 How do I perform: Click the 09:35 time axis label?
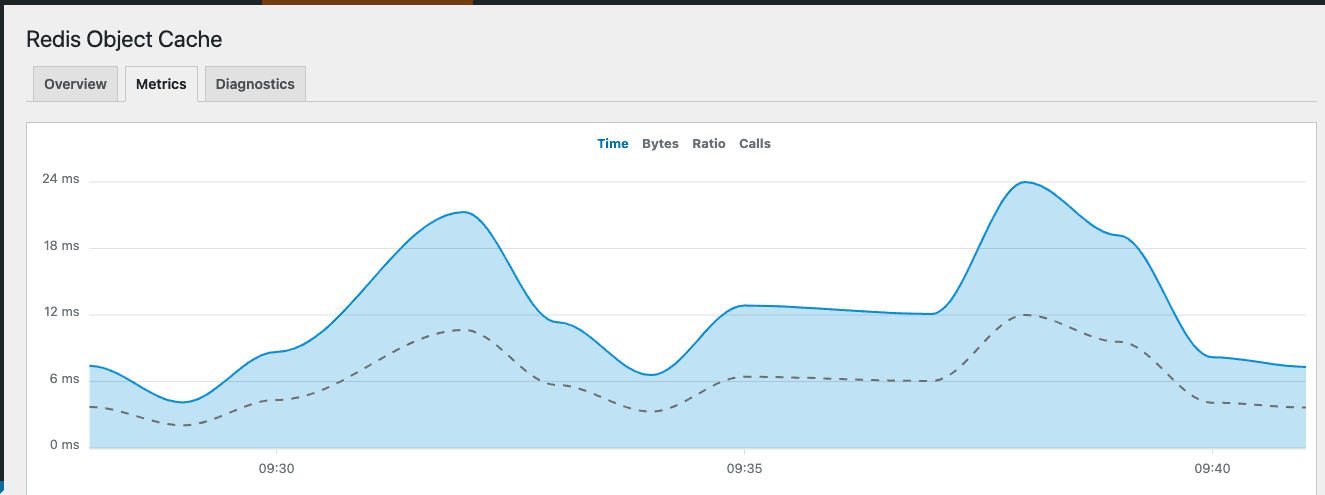coord(744,468)
